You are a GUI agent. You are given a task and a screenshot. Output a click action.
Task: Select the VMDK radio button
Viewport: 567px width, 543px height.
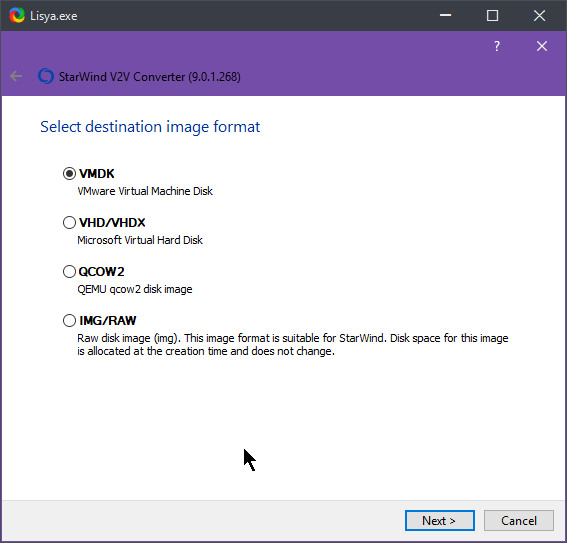click(69, 174)
